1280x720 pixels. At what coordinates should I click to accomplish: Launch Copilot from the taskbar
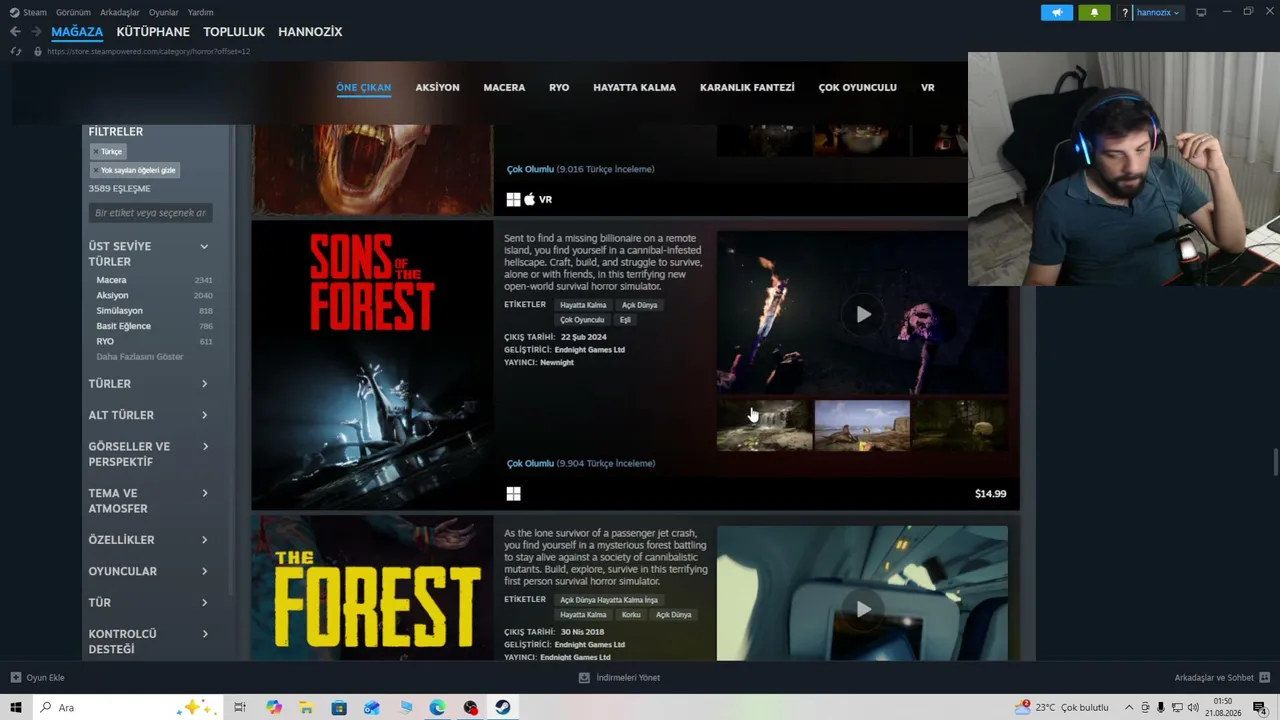pyautogui.click(x=274, y=708)
